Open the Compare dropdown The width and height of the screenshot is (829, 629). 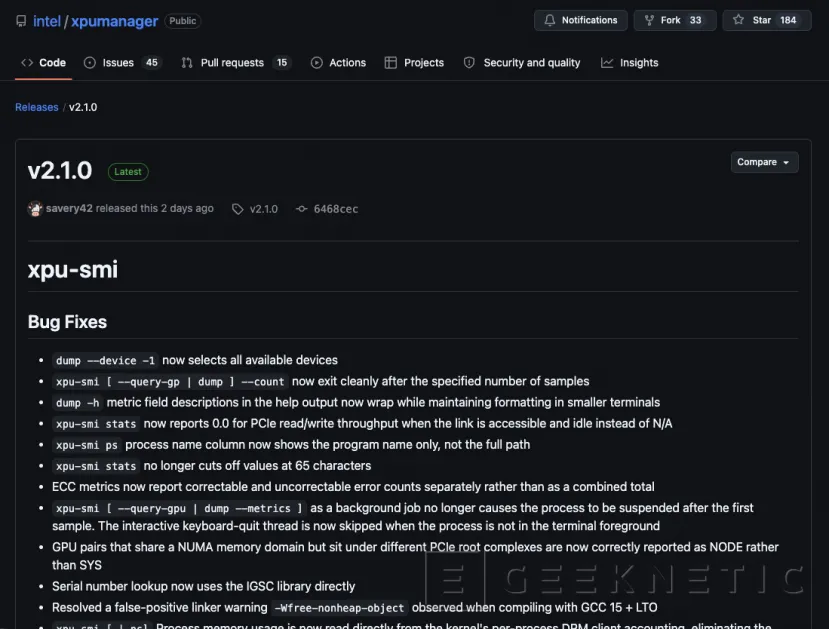coord(764,162)
